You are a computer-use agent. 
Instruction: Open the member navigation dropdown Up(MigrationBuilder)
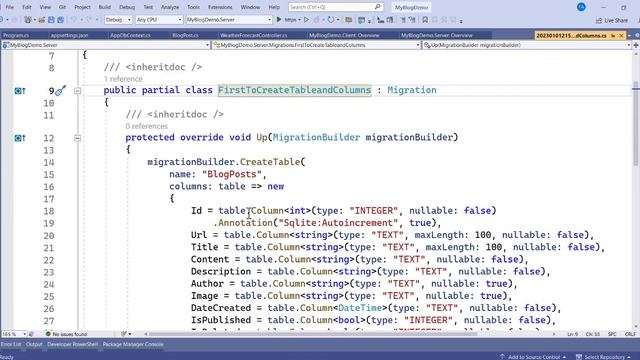click(x=527, y=45)
